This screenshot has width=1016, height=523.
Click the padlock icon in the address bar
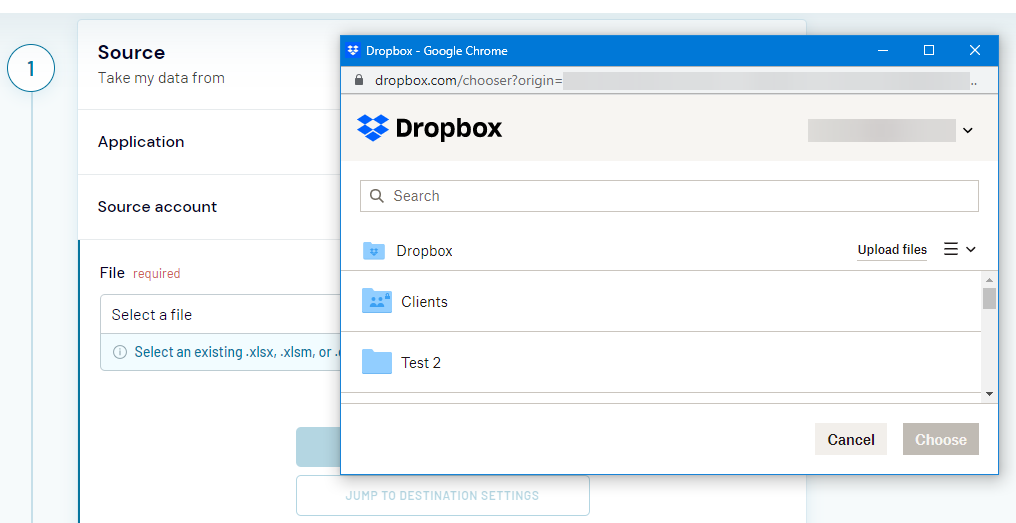[x=359, y=80]
